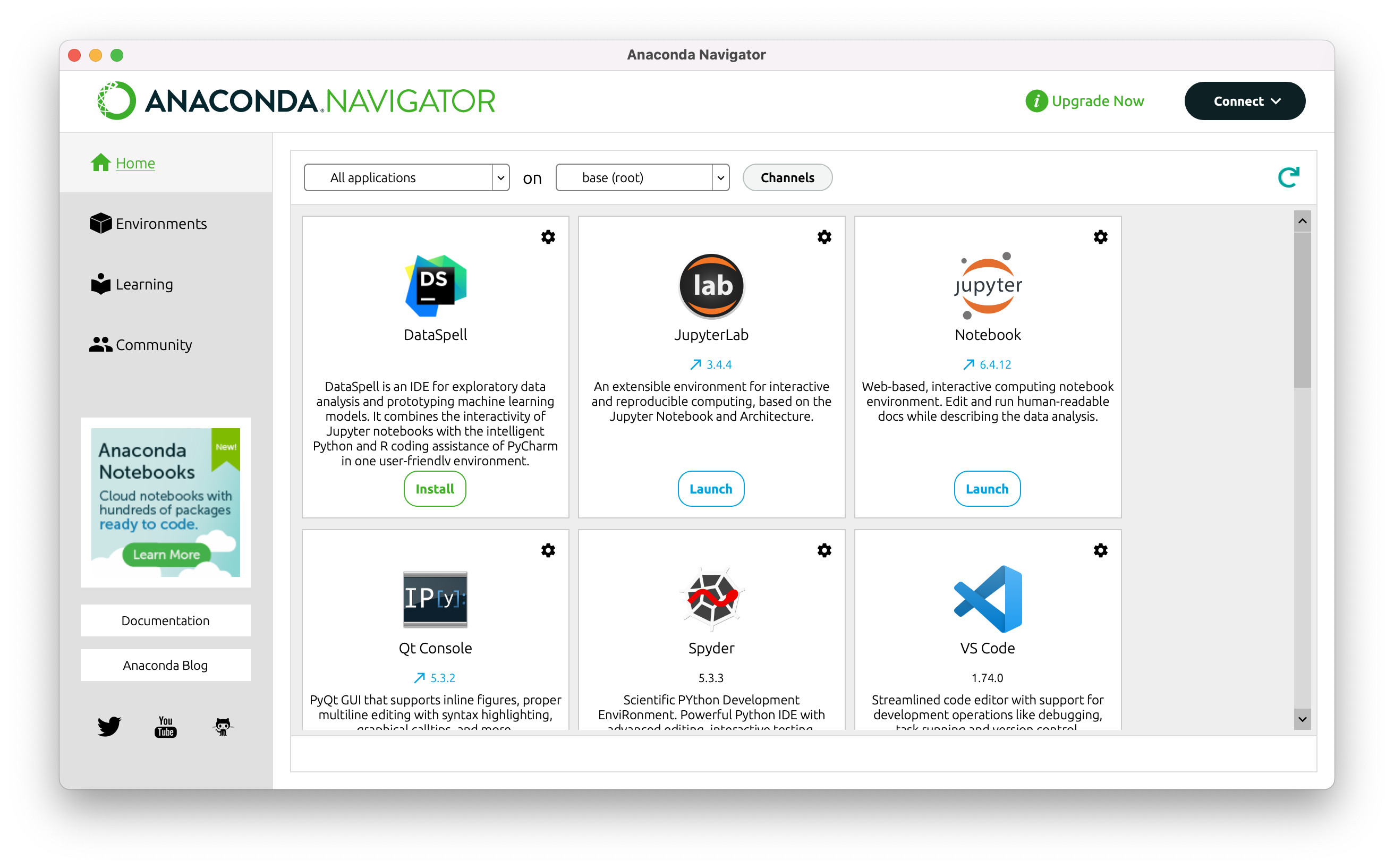Click the Community people icon
Image resolution: width=1394 pixels, height=868 pixels.
pyautogui.click(x=100, y=344)
